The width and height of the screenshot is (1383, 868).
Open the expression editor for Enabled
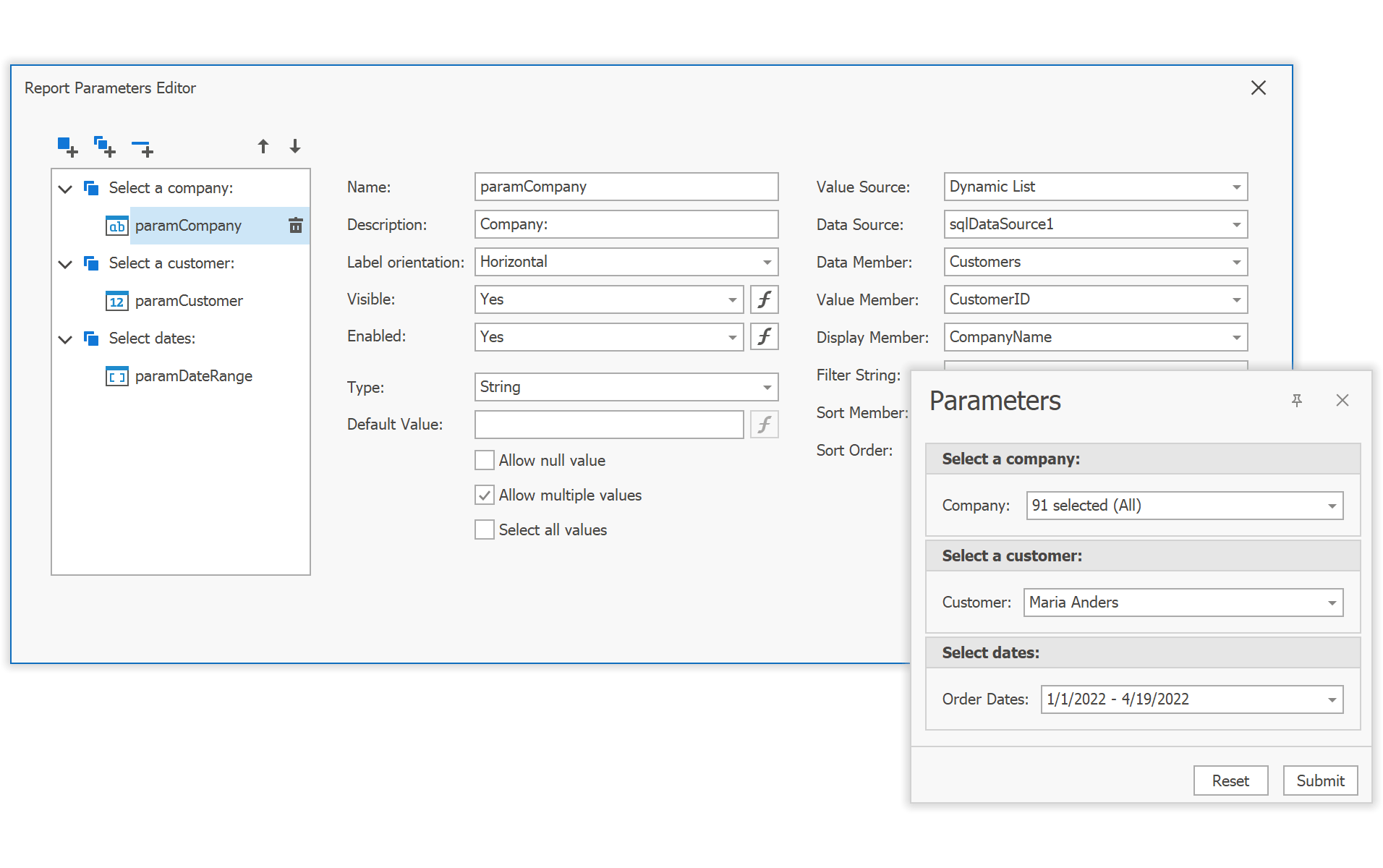click(764, 336)
